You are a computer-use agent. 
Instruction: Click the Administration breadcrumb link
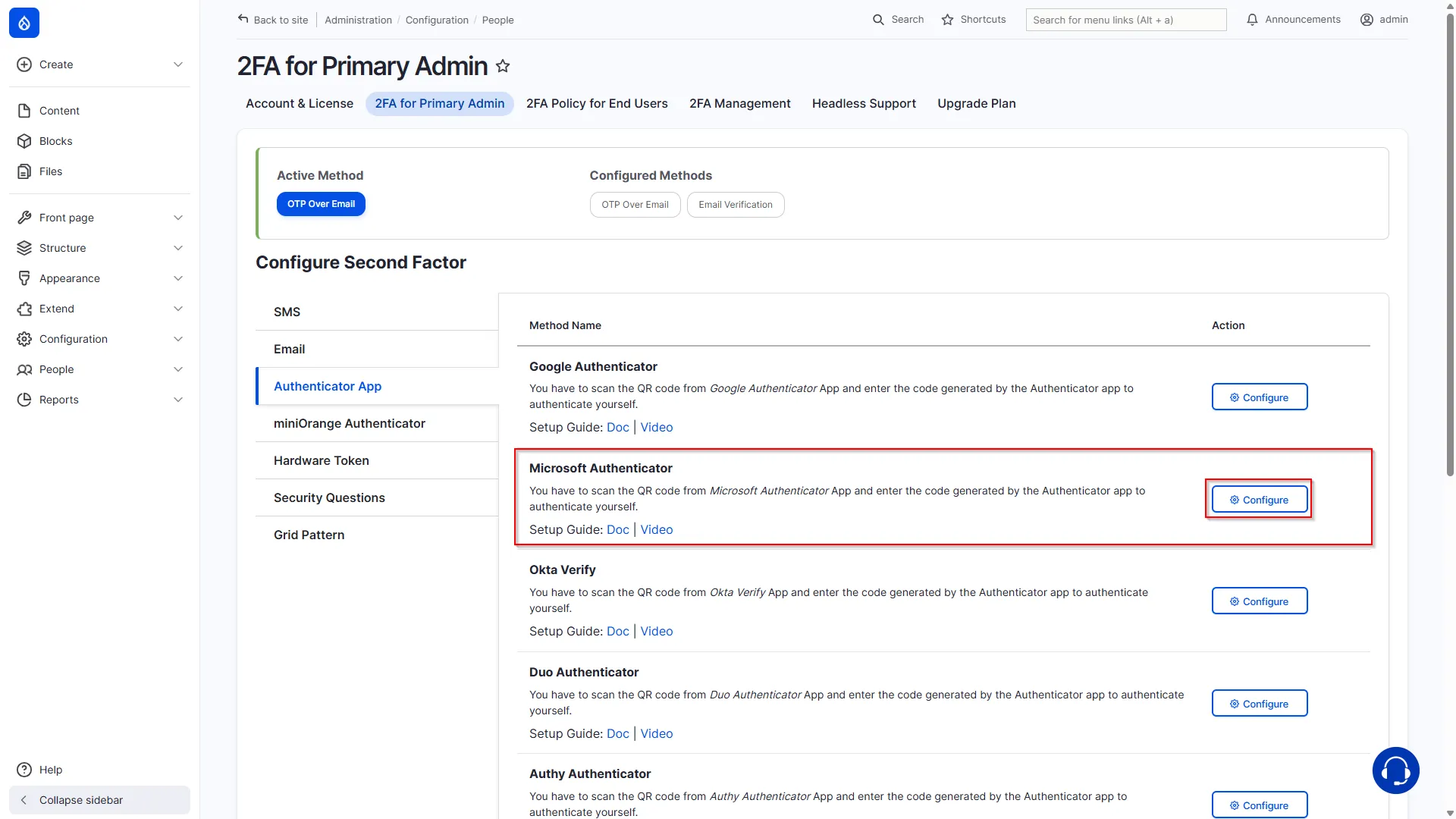[x=358, y=20]
